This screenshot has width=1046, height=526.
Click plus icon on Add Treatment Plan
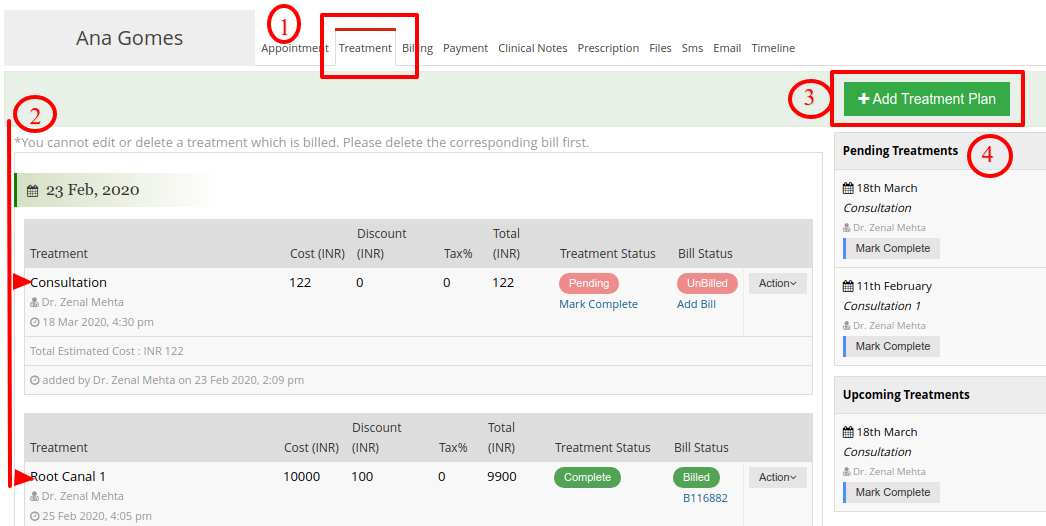click(x=863, y=99)
